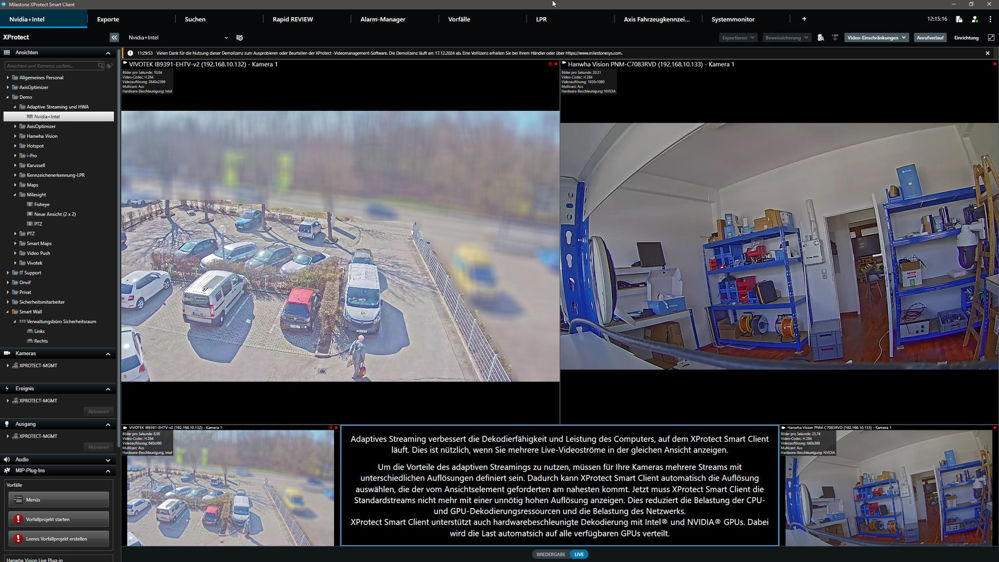Collapse the Ansichten section
Image resolution: width=999 pixels, height=562 pixels.
tap(108, 53)
